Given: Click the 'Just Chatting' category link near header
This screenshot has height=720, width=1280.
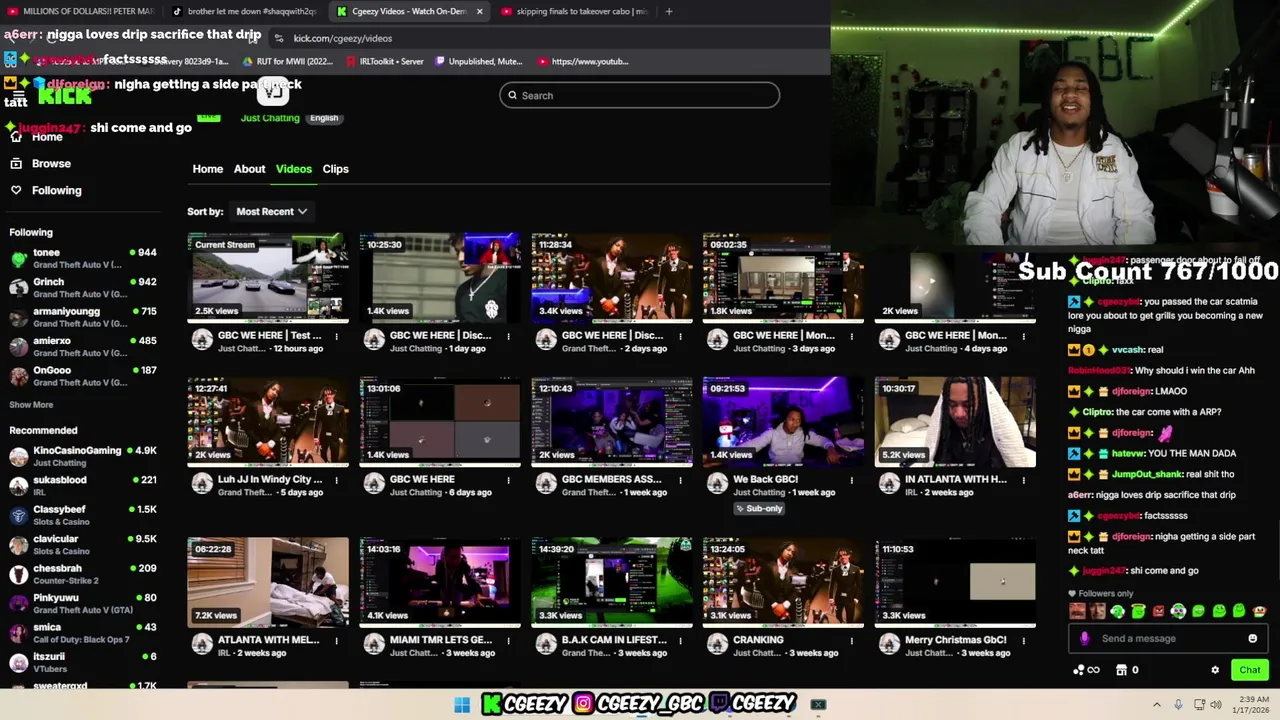Looking at the screenshot, I should [270, 118].
